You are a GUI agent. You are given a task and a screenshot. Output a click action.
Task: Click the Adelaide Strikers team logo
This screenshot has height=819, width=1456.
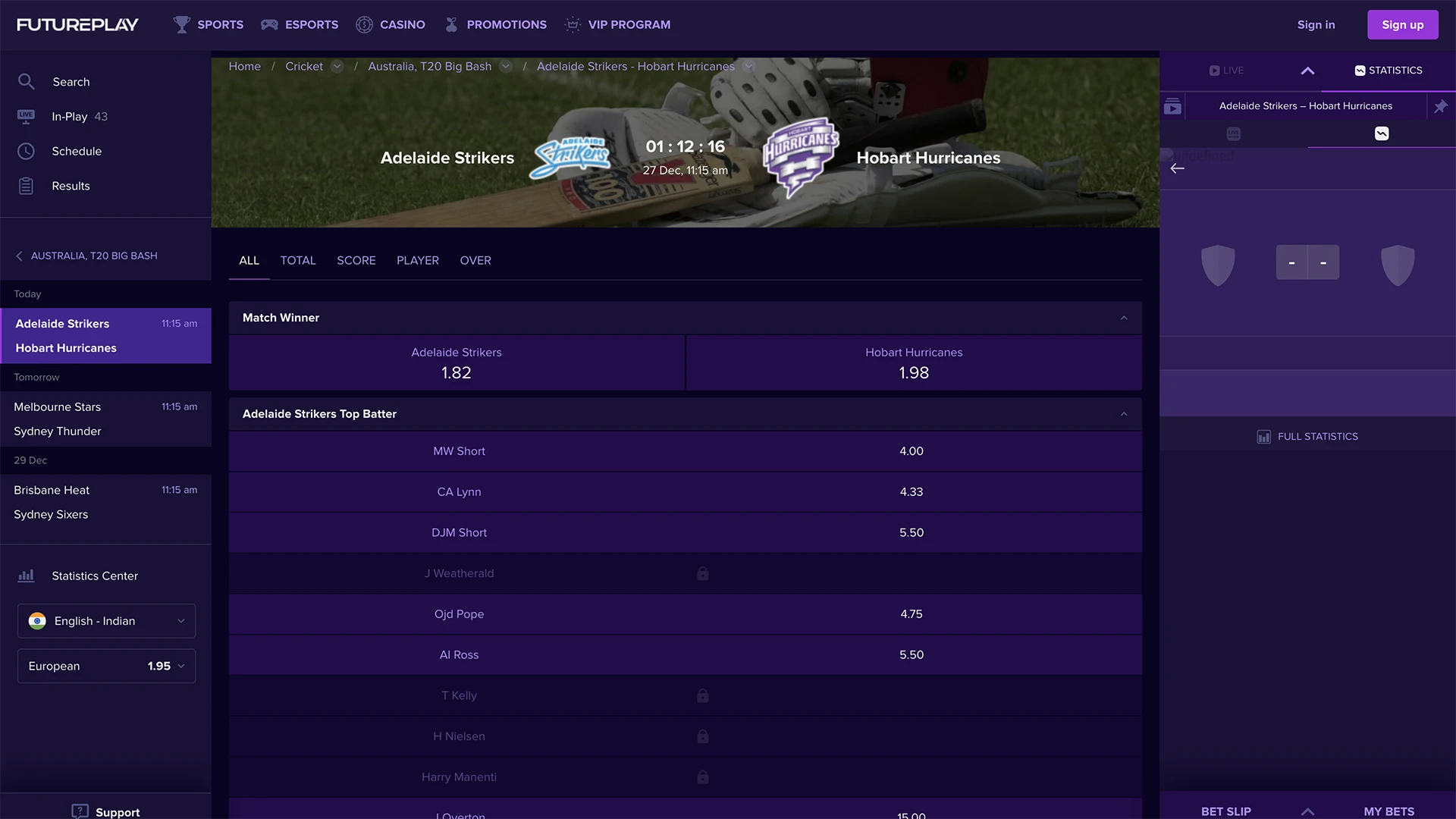point(572,158)
